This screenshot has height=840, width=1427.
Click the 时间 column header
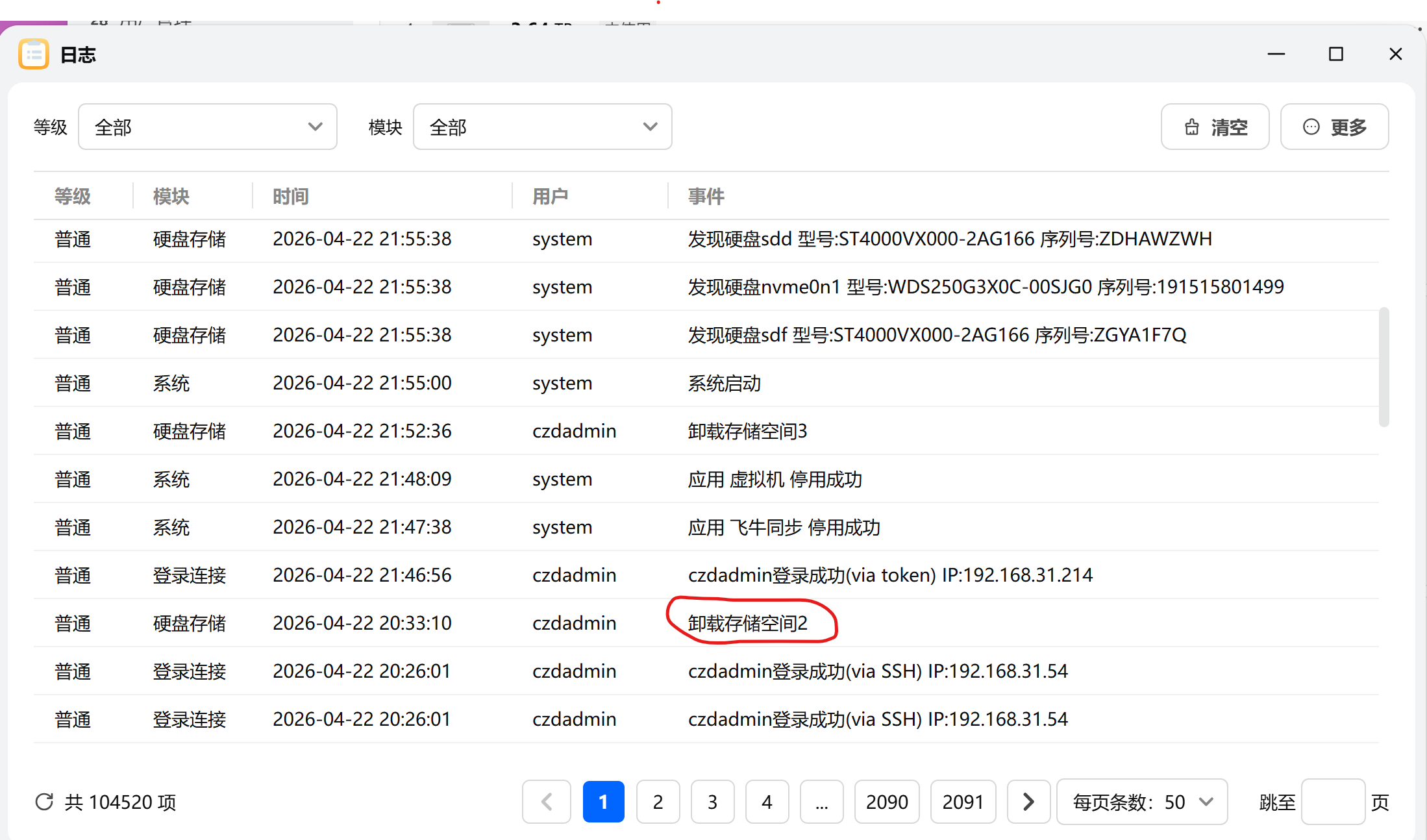290,196
